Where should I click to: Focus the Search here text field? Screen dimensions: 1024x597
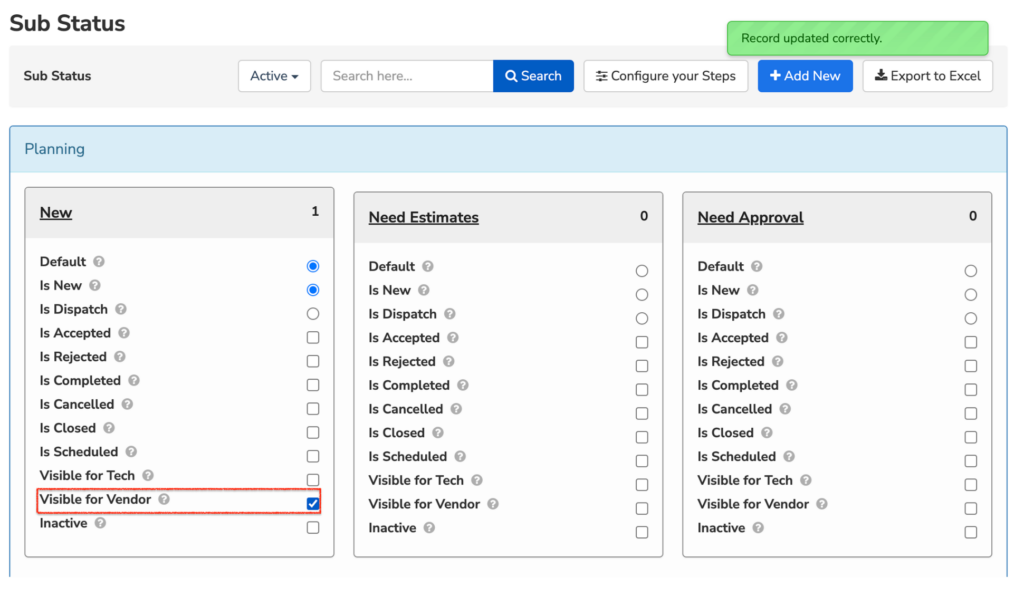407,76
